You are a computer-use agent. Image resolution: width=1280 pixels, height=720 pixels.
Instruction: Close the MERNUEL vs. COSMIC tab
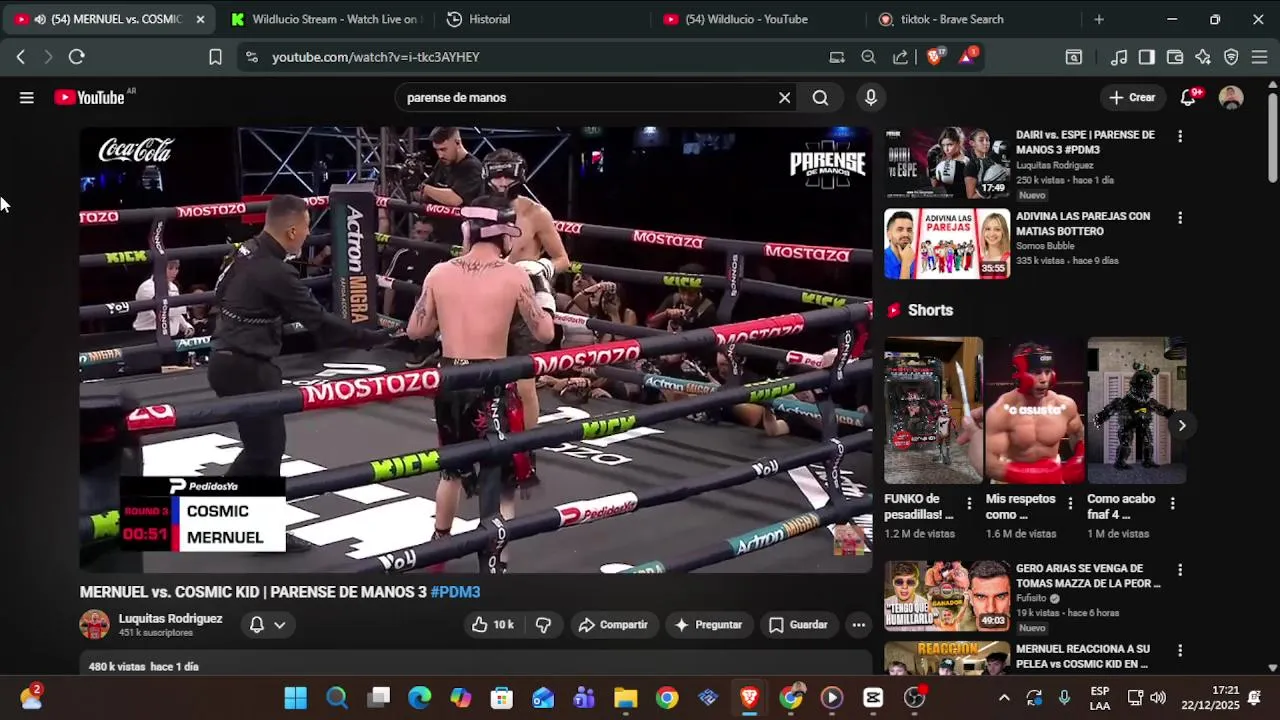click(x=200, y=19)
